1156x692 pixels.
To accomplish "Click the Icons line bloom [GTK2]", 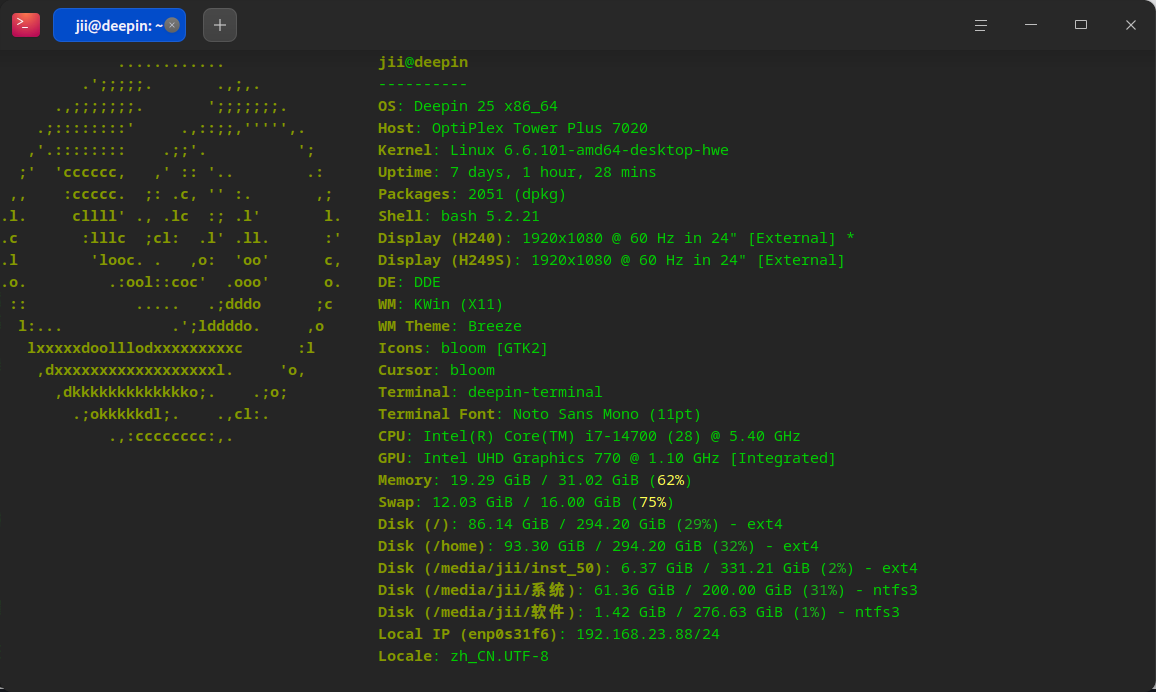I will tap(464, 349).
